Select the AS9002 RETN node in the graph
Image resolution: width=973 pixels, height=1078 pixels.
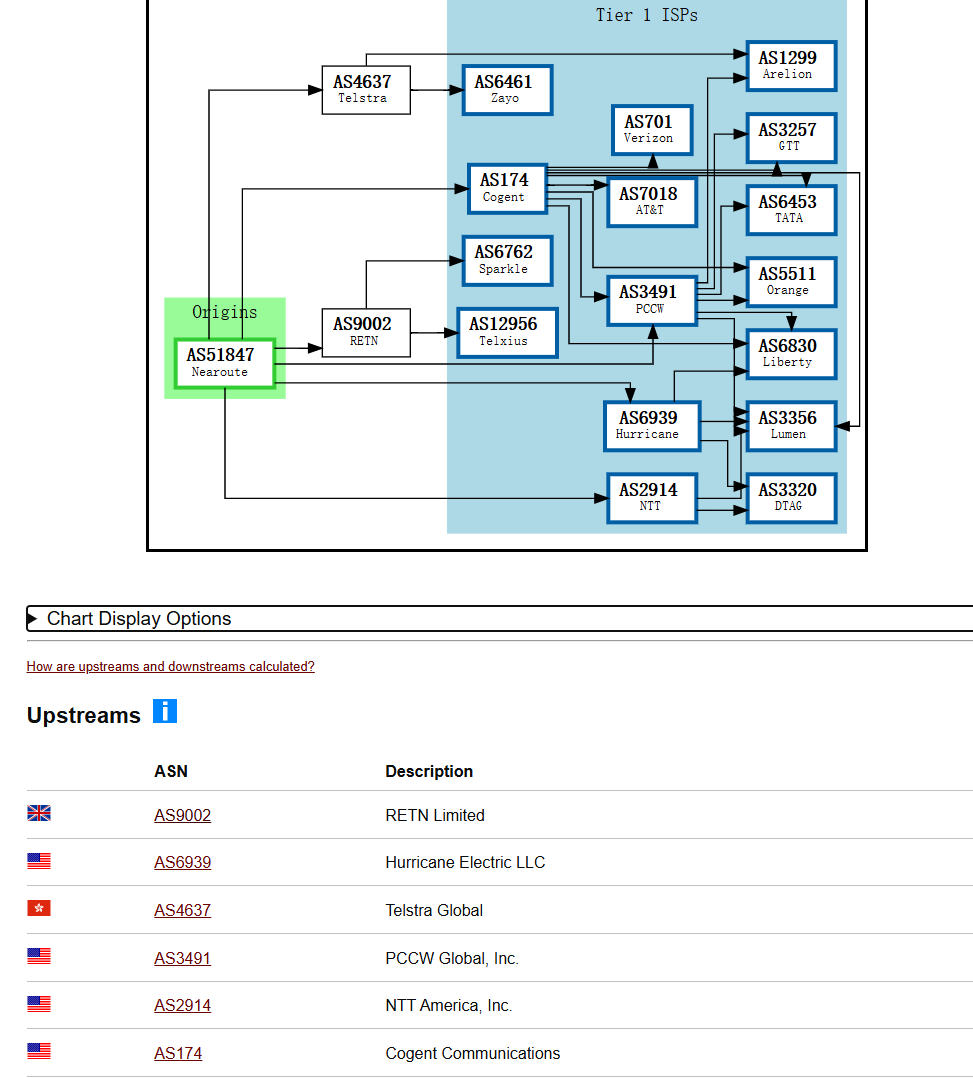pyautogui.click(x=367, y=333)
